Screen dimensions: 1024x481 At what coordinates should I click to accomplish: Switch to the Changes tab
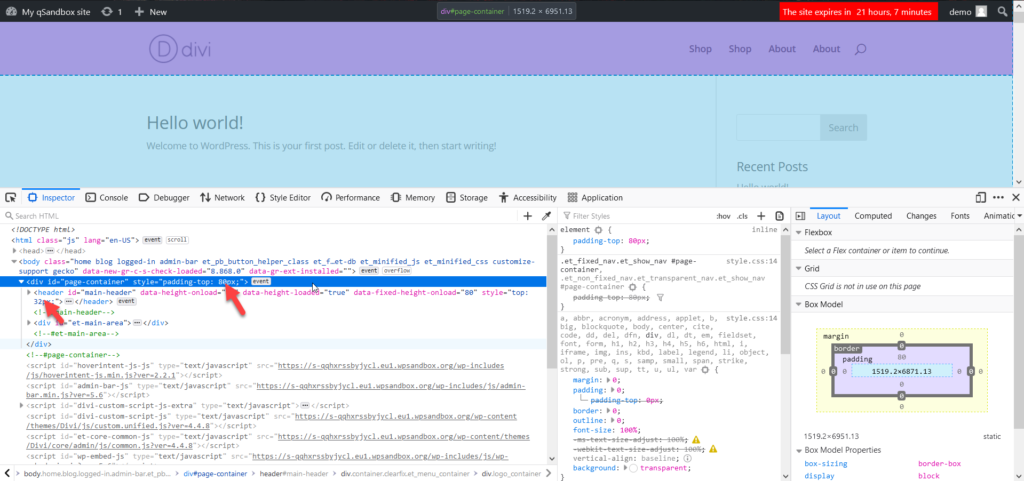[x=921, y=216]
